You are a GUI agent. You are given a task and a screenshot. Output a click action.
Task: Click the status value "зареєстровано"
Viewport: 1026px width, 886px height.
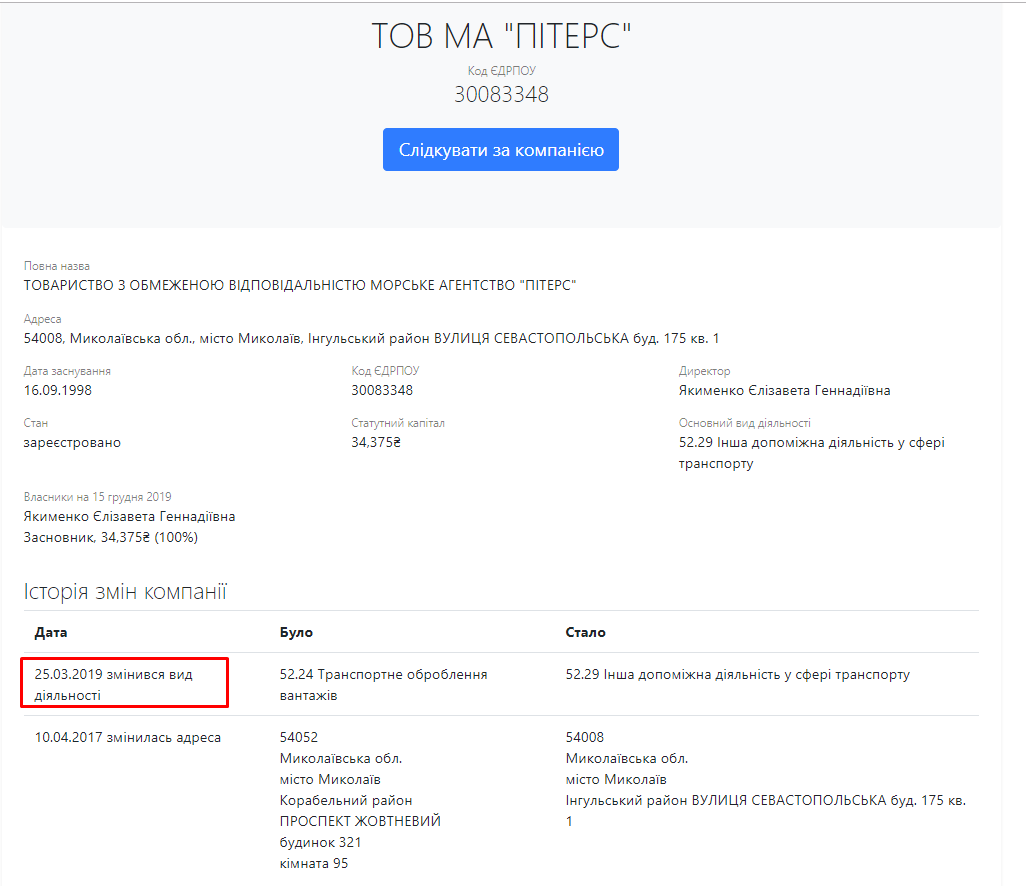pos(72,442)
